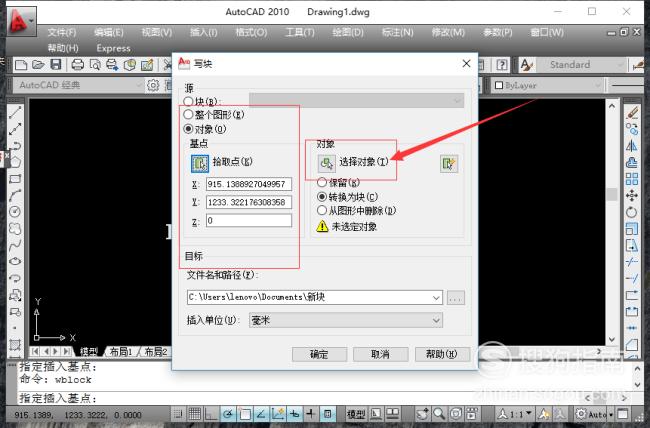The image size is (650, 428).
Task: Toggle Ortho Mode in status bar
Action: tap(211, 413)
